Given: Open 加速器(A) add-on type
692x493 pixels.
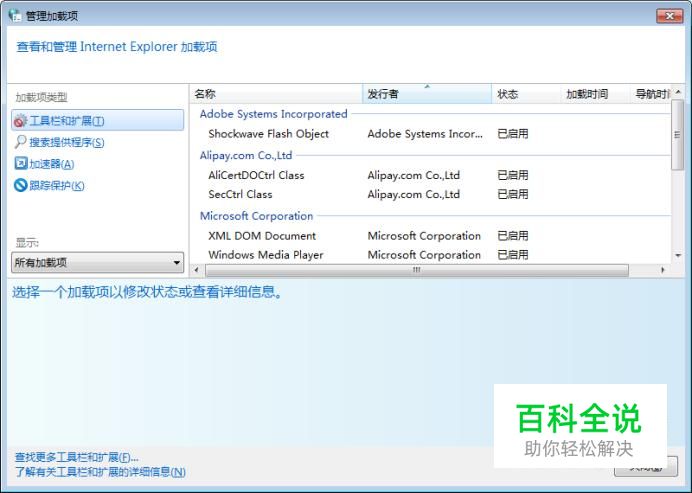Looking at the screenshot, I should (52, 164).
